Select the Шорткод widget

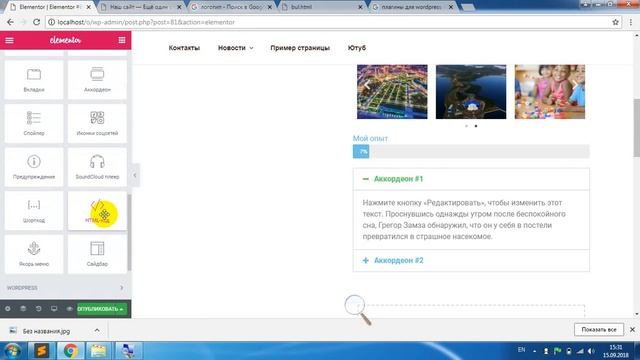coord(34,211)
